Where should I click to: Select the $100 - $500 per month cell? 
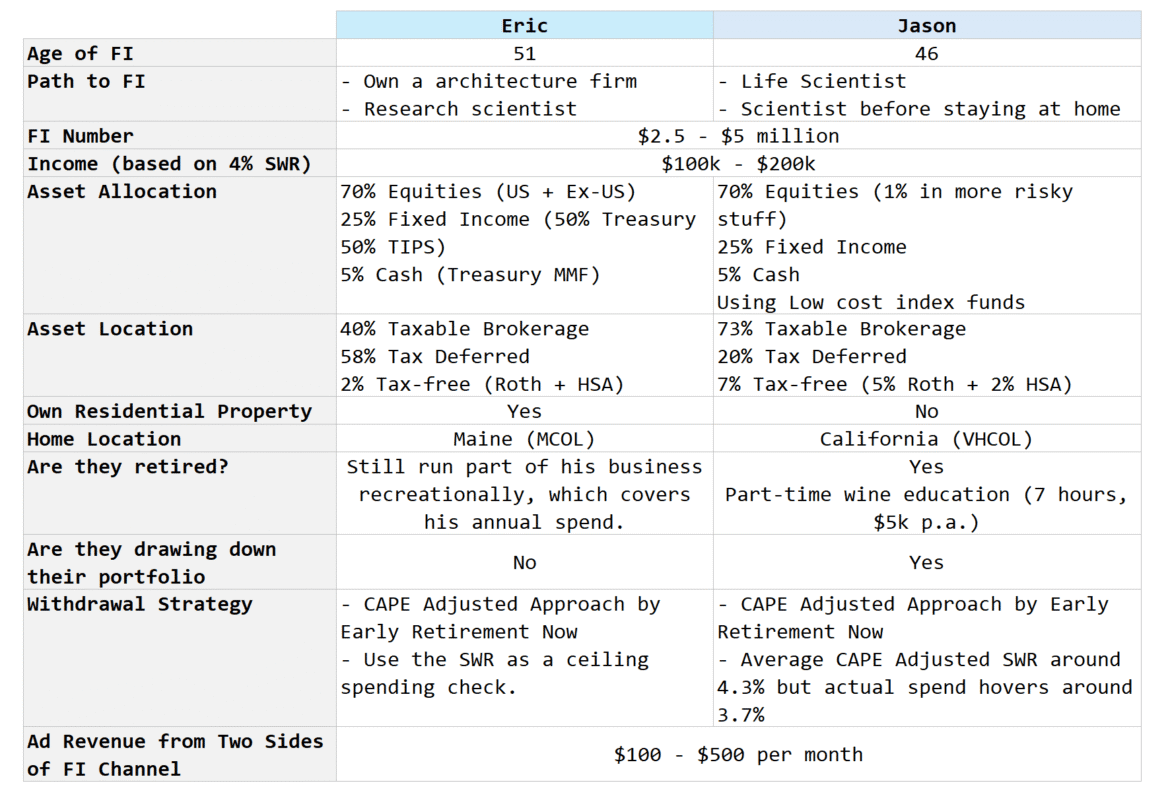pos(738,755)
